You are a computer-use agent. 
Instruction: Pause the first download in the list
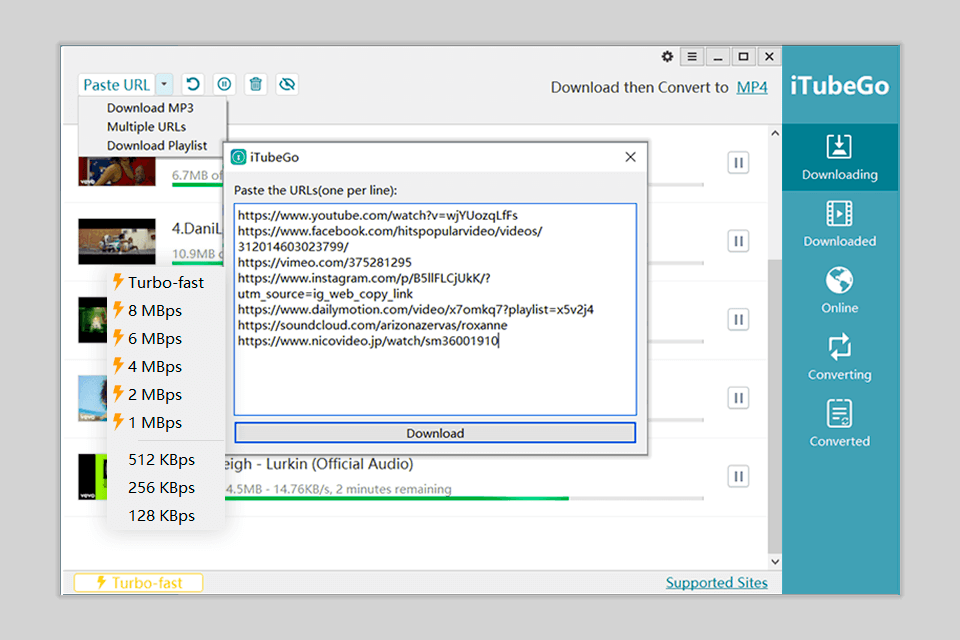[x=738, y=162]
